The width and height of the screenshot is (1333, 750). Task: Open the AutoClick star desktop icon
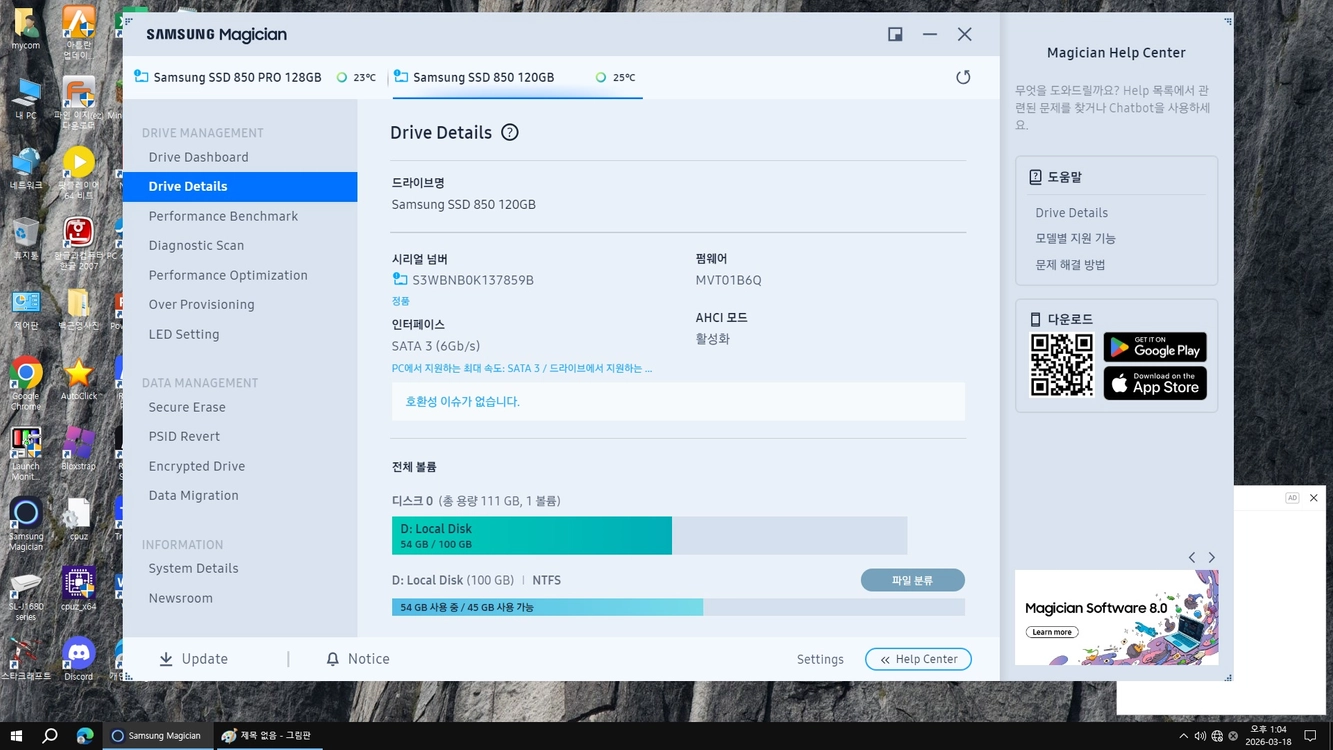pyautogui.click(x=78, y=379)
